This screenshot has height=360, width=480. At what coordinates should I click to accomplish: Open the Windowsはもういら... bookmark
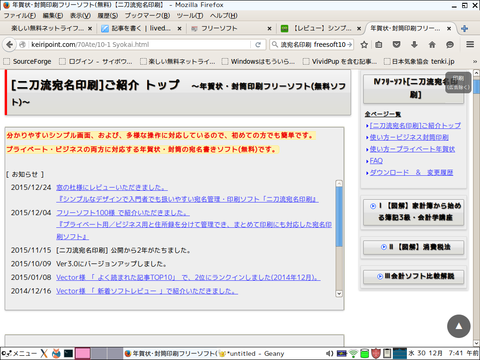259,61
